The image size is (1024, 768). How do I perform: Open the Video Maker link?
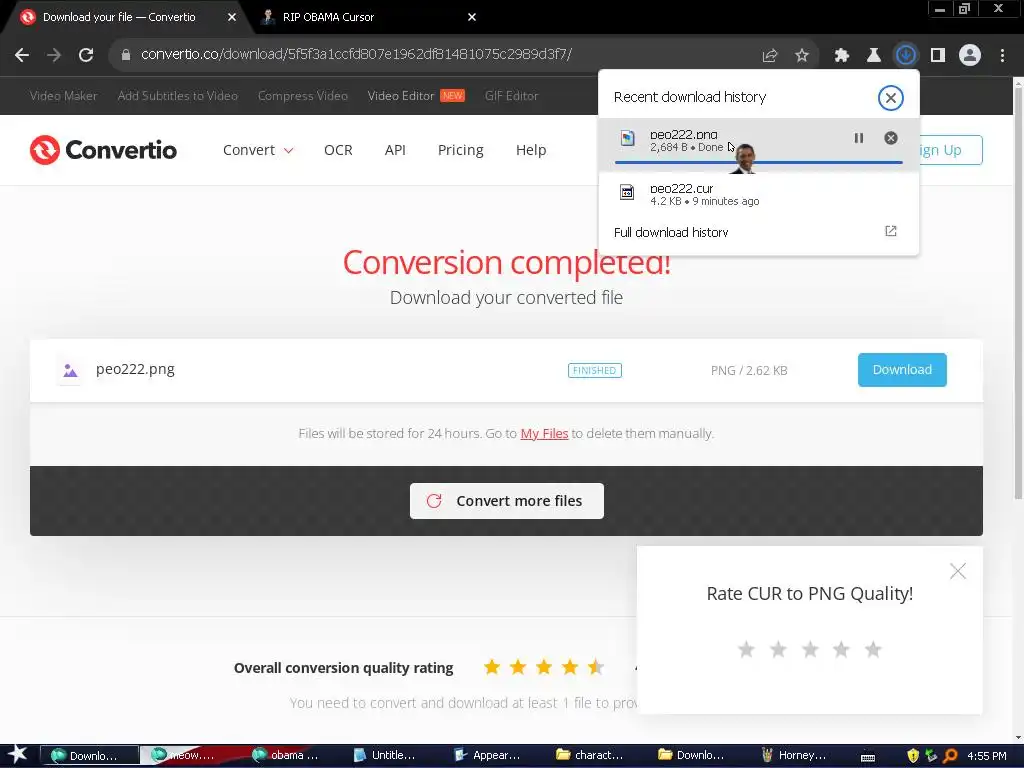[63, 96]
